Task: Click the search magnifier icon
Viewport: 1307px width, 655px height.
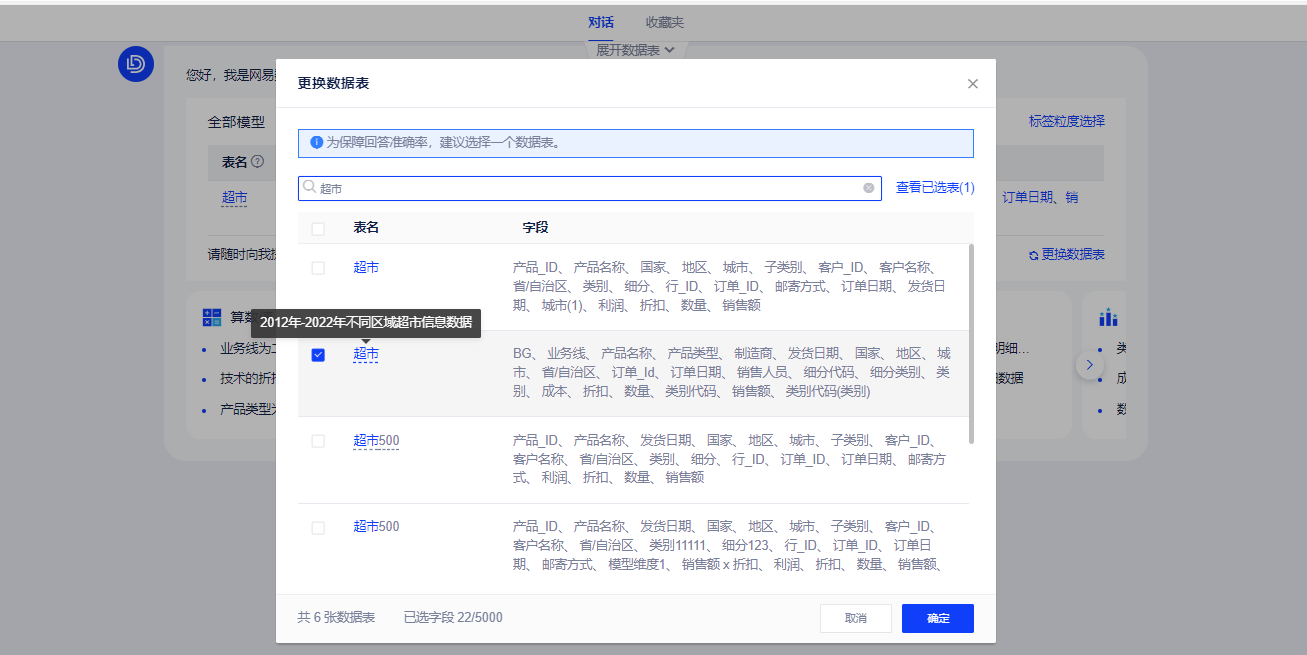Action: point(310,188)
